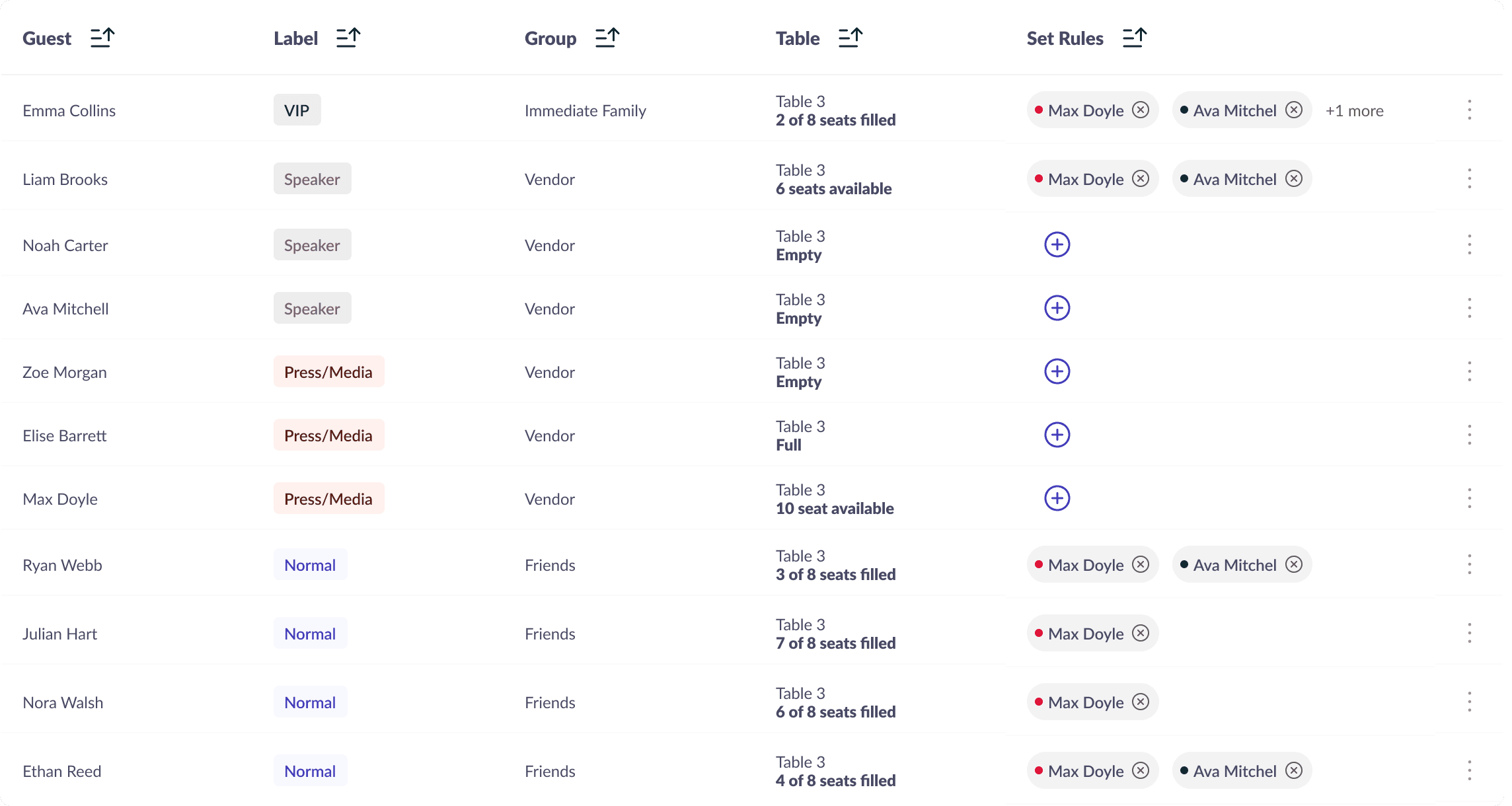Sort the Set Rules column
Viewport: 1512px width, 806px height.
pos(1135,38)
